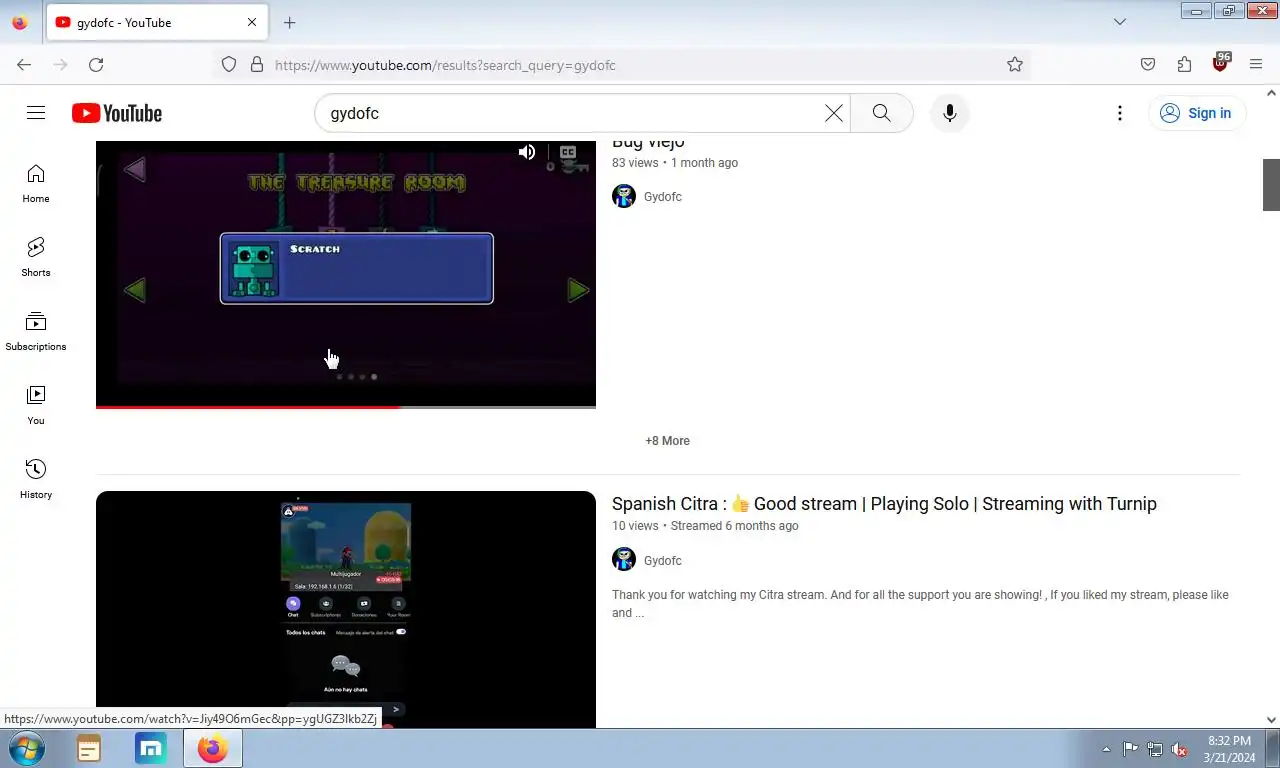This screenshot has width=1280, height=768.
Task: Open Shorts in sidebar
Action: (36, 258)
